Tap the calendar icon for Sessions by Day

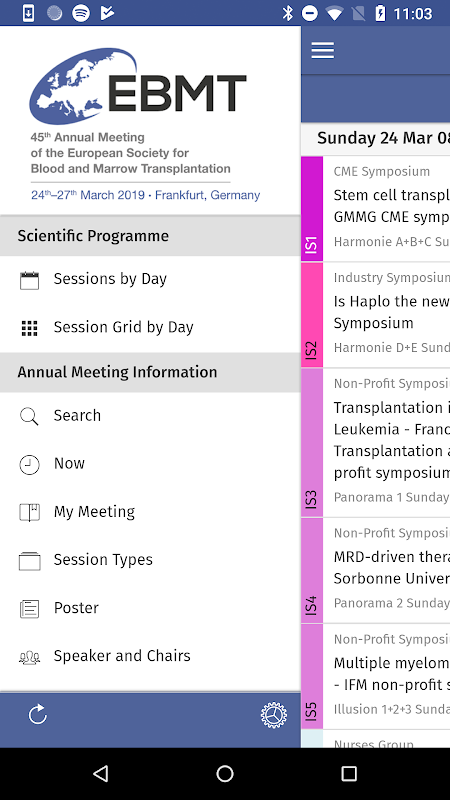[x=29, y=280]
